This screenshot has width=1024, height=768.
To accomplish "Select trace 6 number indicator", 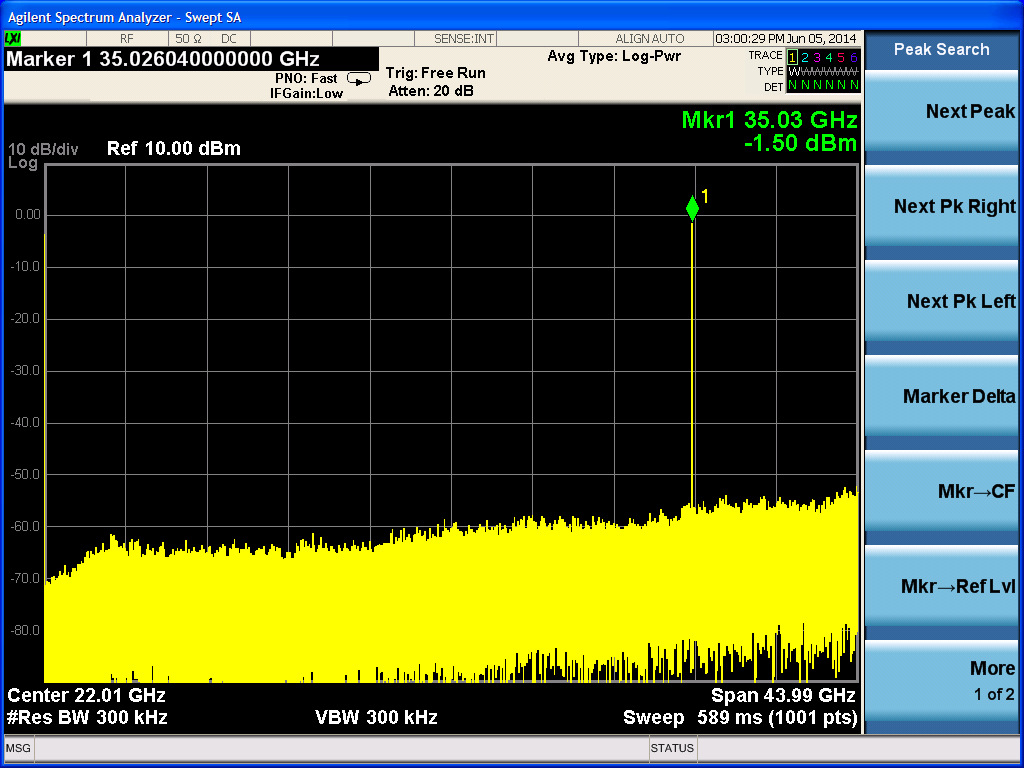I will point(853,57).
